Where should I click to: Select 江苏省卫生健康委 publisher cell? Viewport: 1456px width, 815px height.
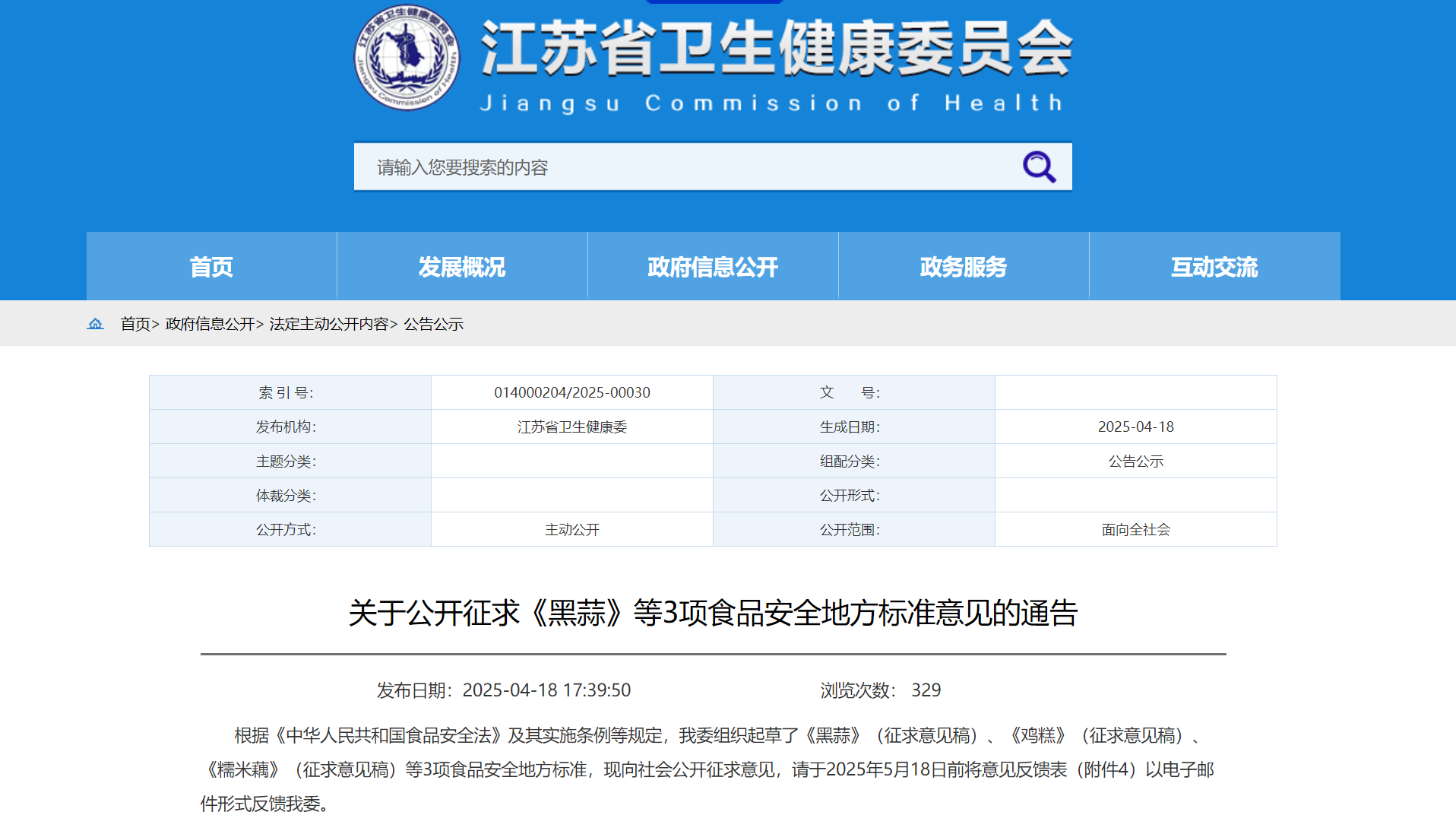572,427
